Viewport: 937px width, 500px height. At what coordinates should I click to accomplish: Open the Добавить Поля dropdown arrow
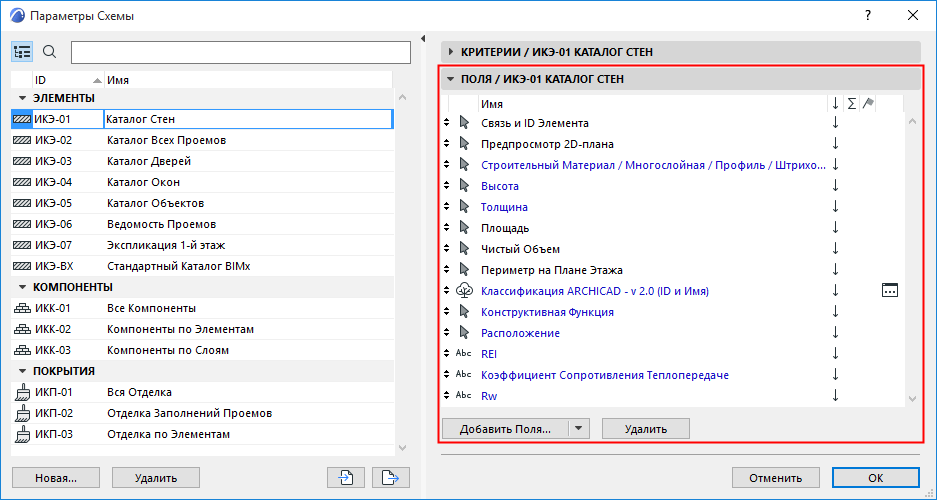point(579,429)
